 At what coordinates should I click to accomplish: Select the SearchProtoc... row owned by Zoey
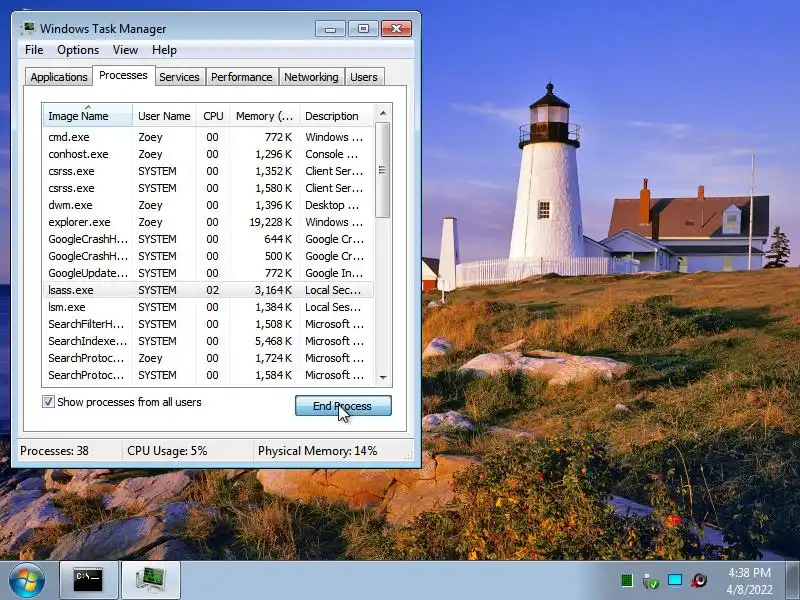[x=208, y=358]
